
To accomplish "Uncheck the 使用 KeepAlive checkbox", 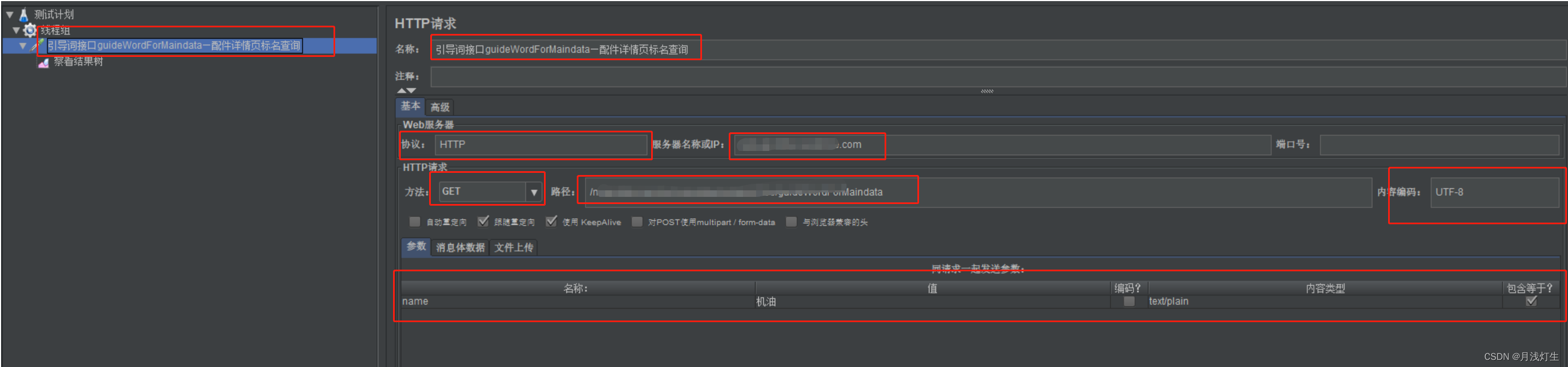I will (x=551, y=222).
